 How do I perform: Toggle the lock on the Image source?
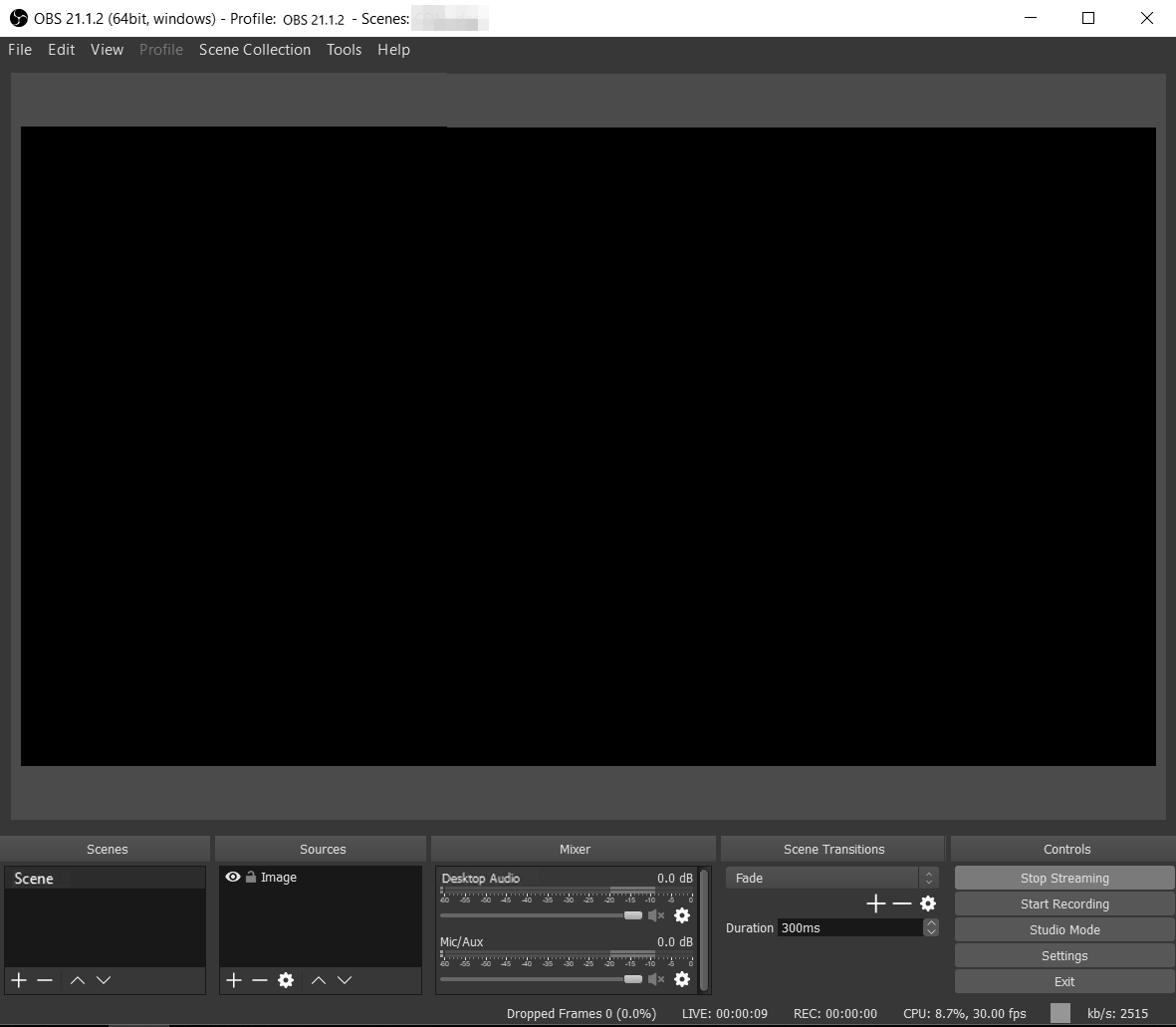pyautogui.click(x=251, y=877)
